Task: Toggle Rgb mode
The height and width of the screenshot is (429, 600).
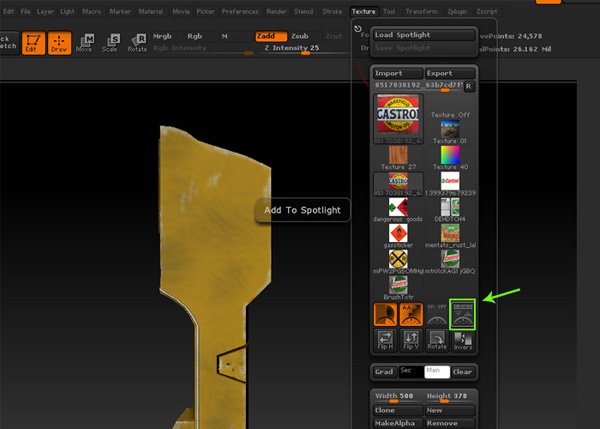Action: [194, 36]
